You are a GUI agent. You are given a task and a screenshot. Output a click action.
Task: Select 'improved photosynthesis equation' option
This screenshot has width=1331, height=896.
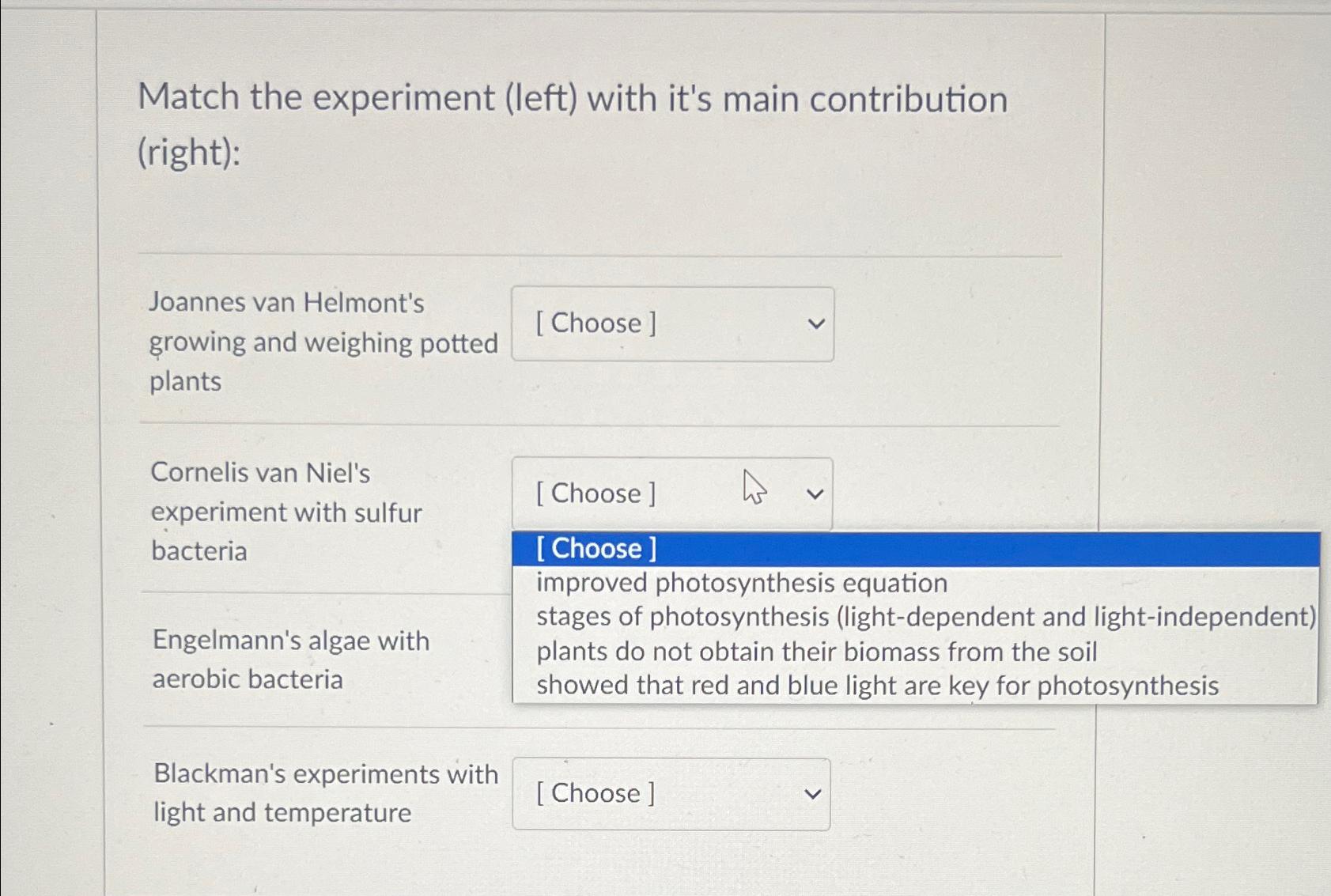(739, 583)
